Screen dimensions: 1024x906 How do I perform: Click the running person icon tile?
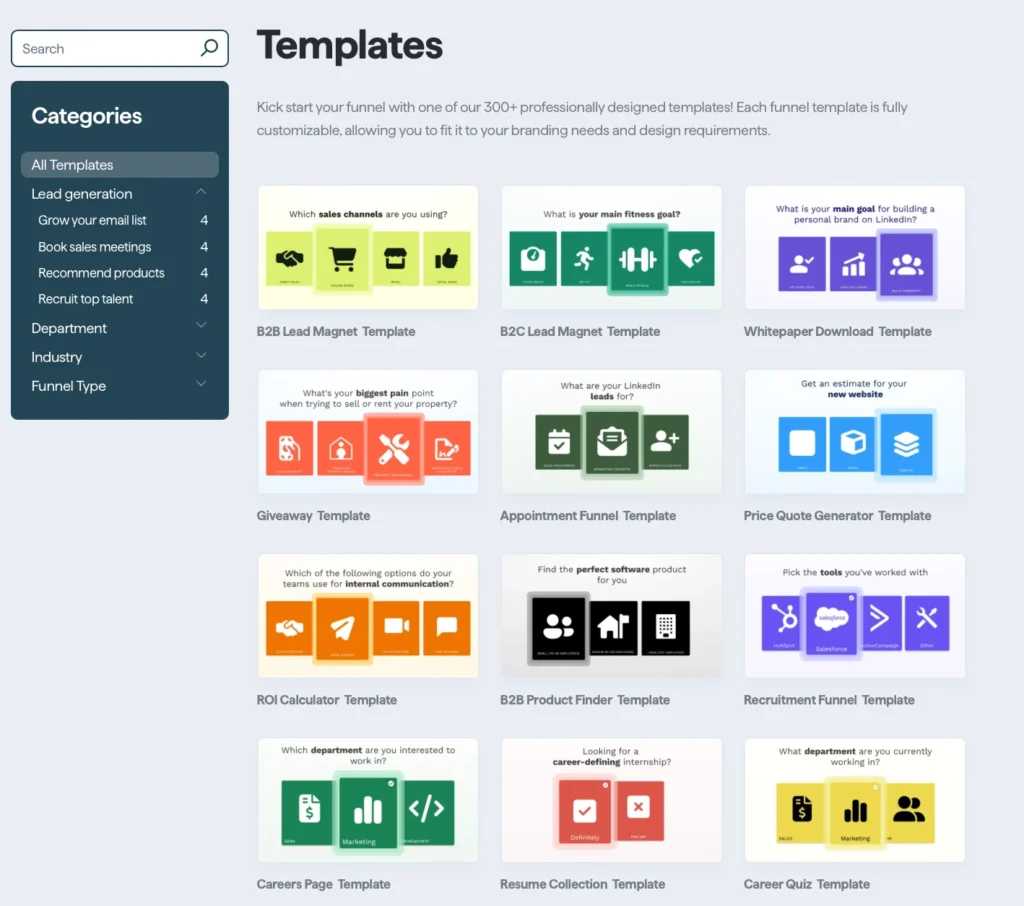(584, 259)
